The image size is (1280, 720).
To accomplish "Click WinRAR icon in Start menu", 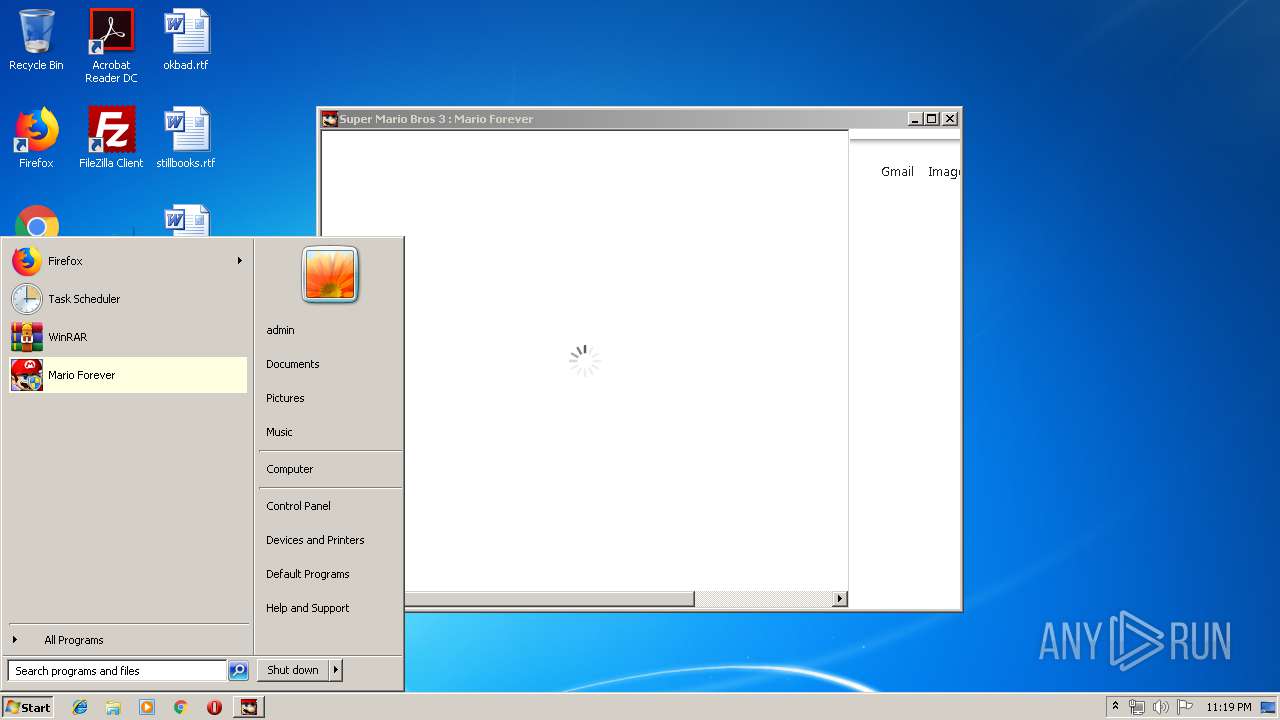I will pyautogui.click(x=27, y=337).
